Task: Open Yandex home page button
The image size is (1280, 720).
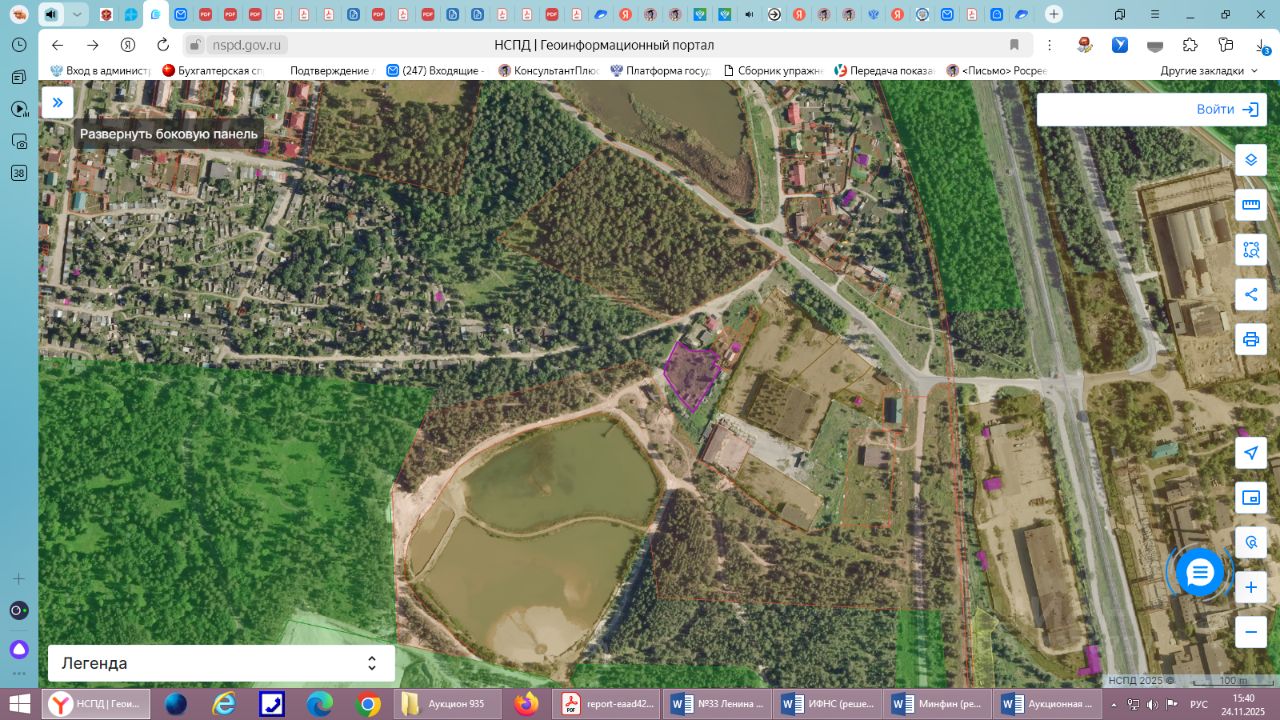Action: [x=128, y=45]
